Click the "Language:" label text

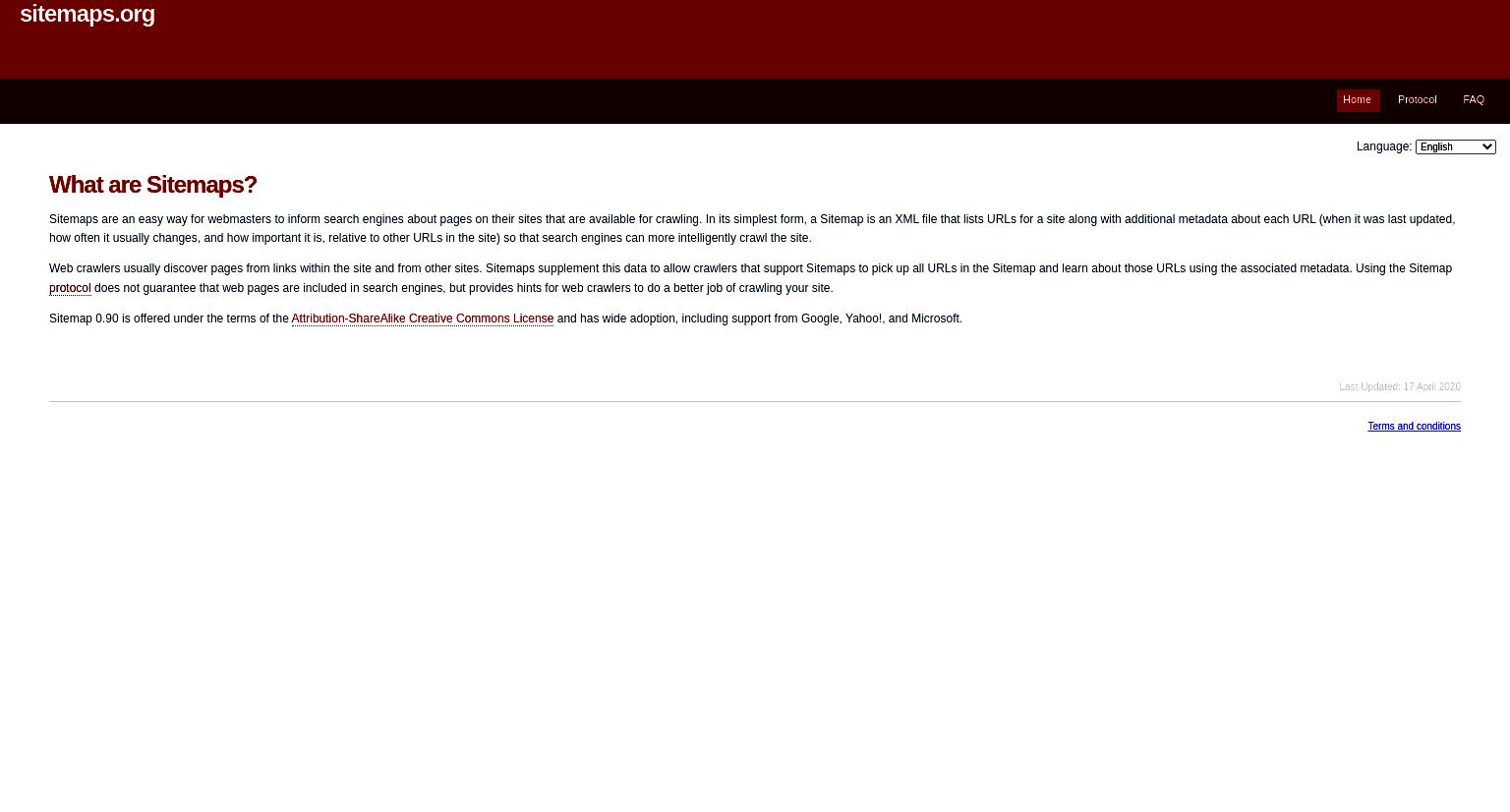[x=1384, y=146]
